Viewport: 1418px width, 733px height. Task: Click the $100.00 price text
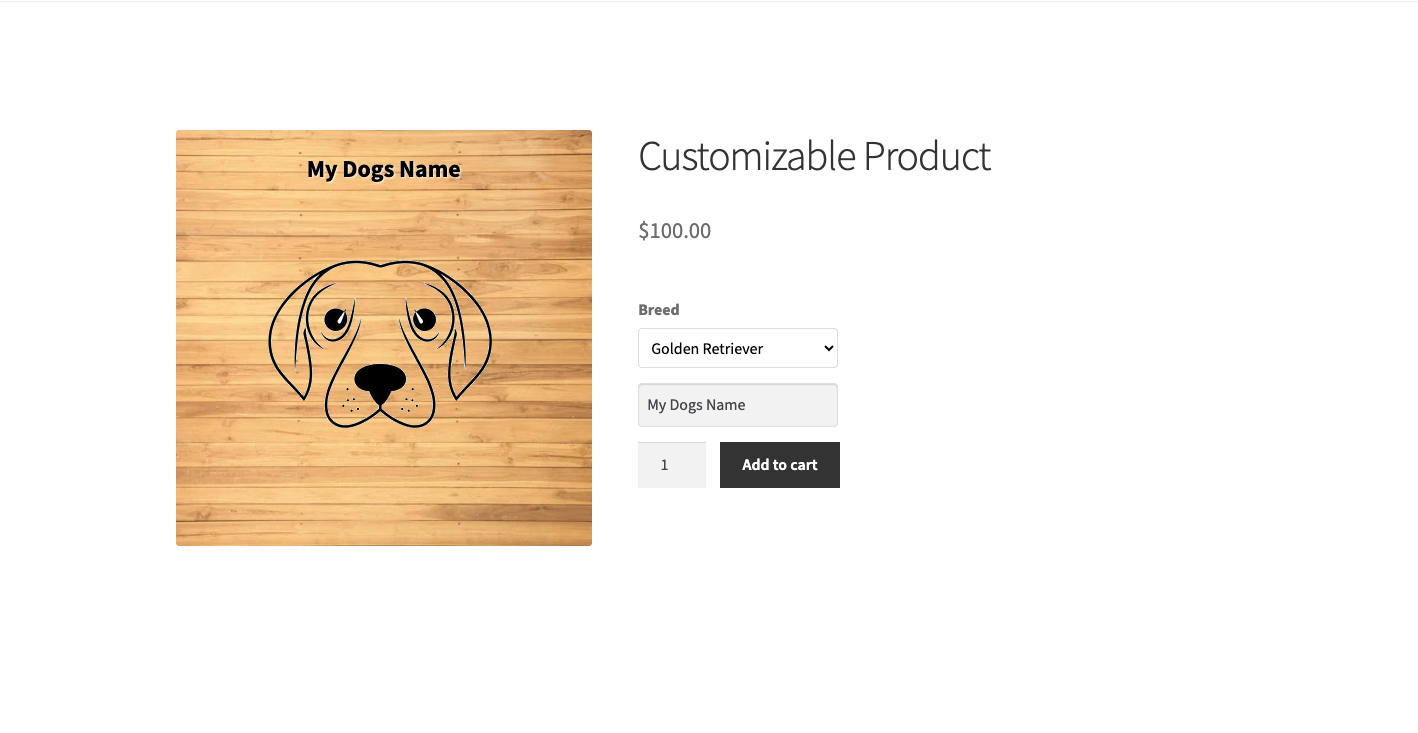pos(675,231)
